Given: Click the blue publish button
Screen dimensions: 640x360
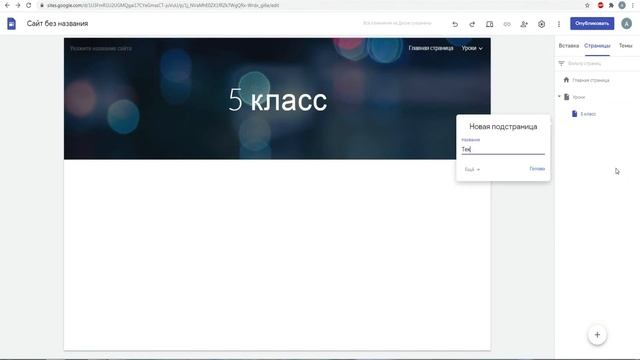Looking at the screenshot, I should [592, 23].
